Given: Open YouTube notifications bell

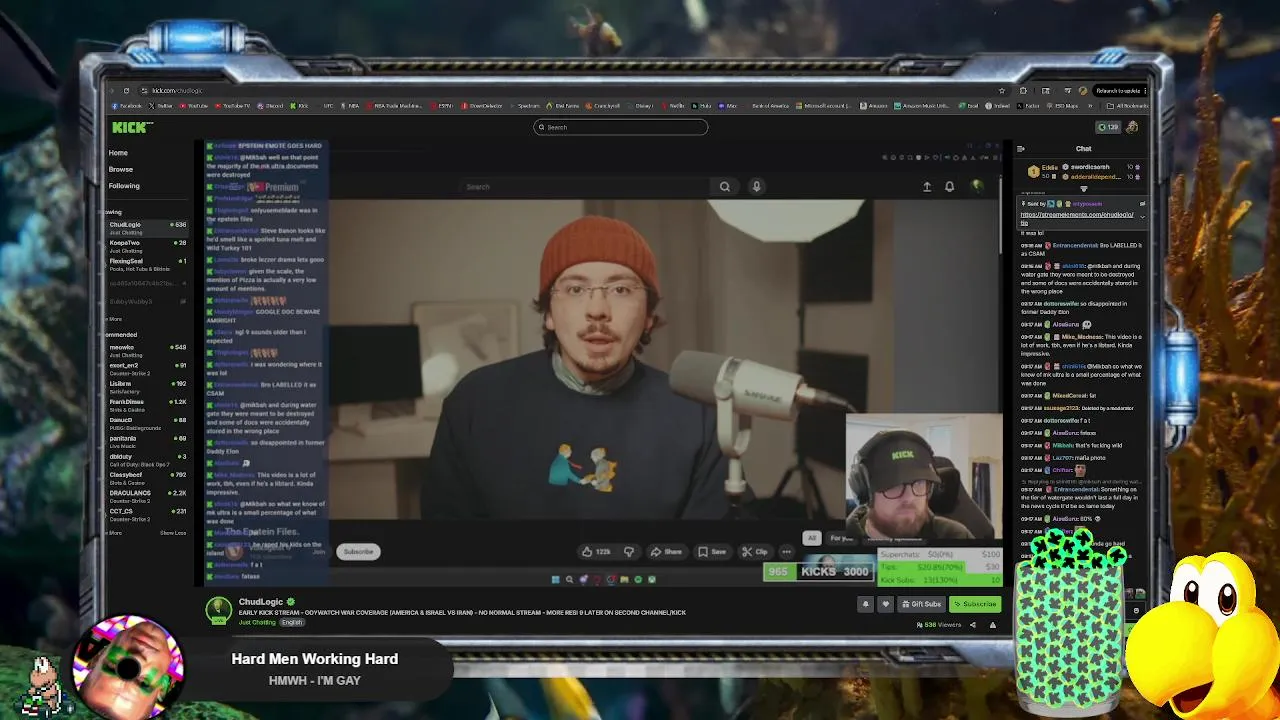Looking at the screenshot, I should tap(949, 187).
